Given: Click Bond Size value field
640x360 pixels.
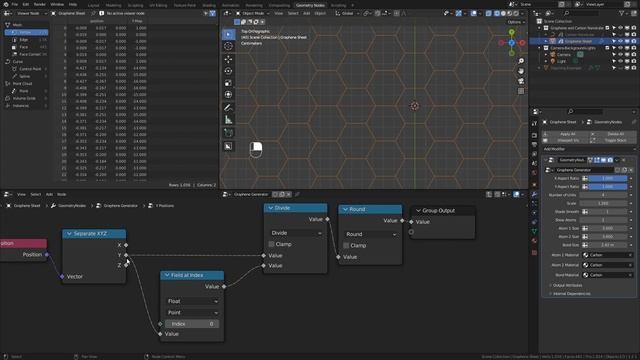Looking at the screenshot, I should pos(608,245).
